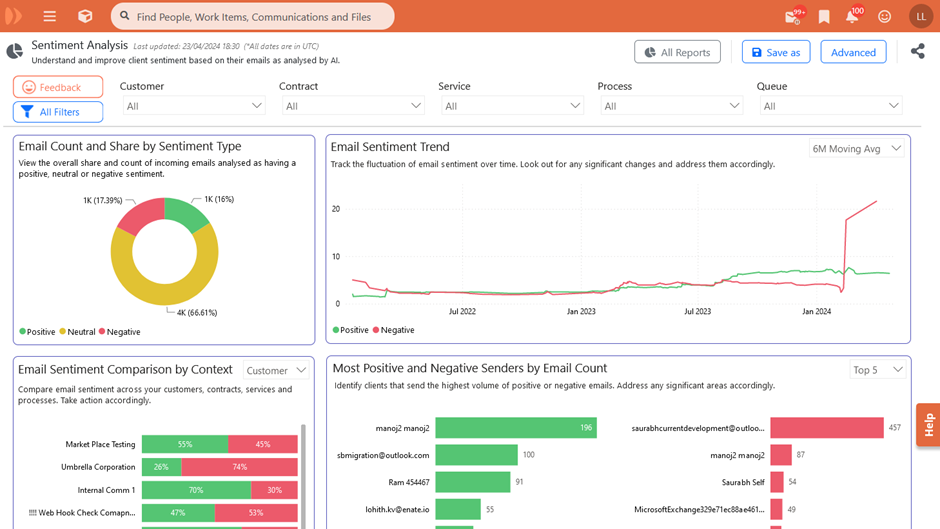Image resolution: width=940 pixels, height=529 pixels.
Task: Toggle Negative legend in sentiment trend chart
Action: coord(393,330)
